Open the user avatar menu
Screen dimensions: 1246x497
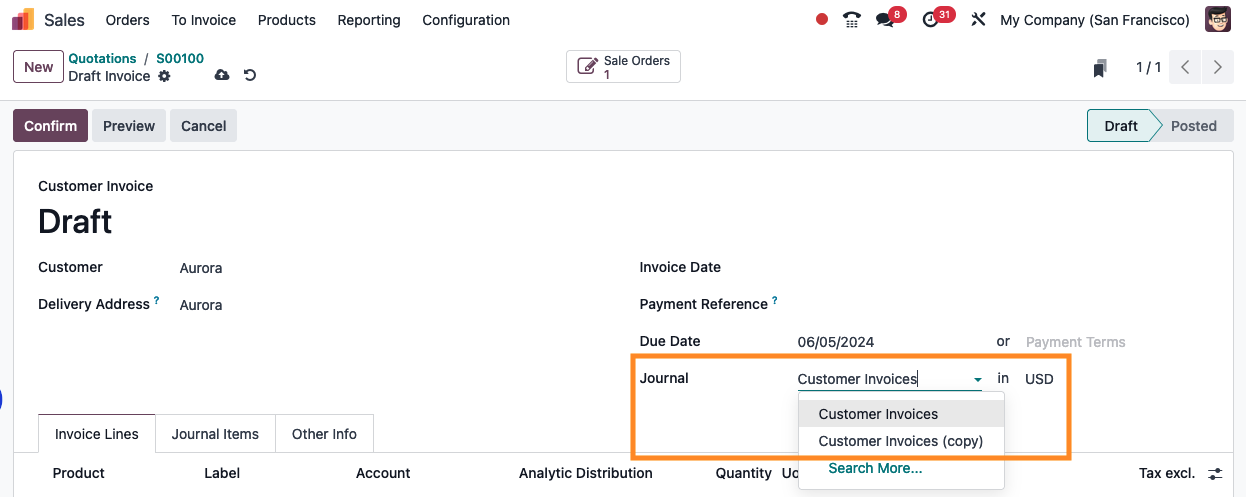[1217, 20]
